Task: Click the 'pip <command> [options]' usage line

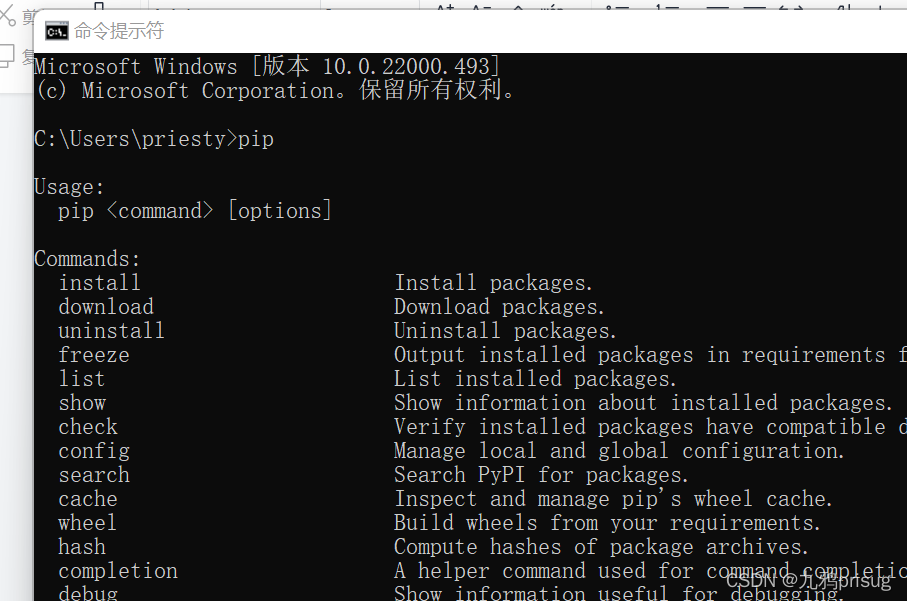Action: tap(194, 211)
